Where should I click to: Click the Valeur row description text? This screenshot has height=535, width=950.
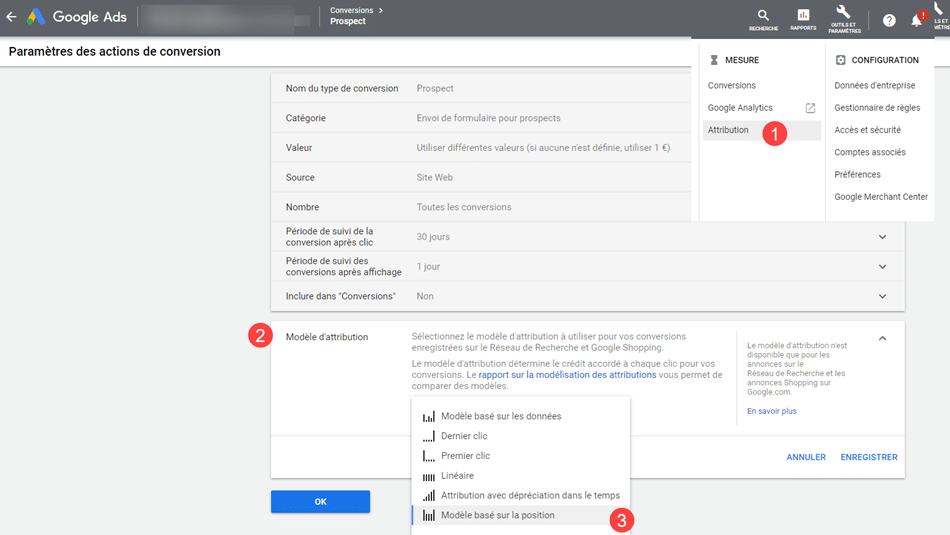(543, 148)
